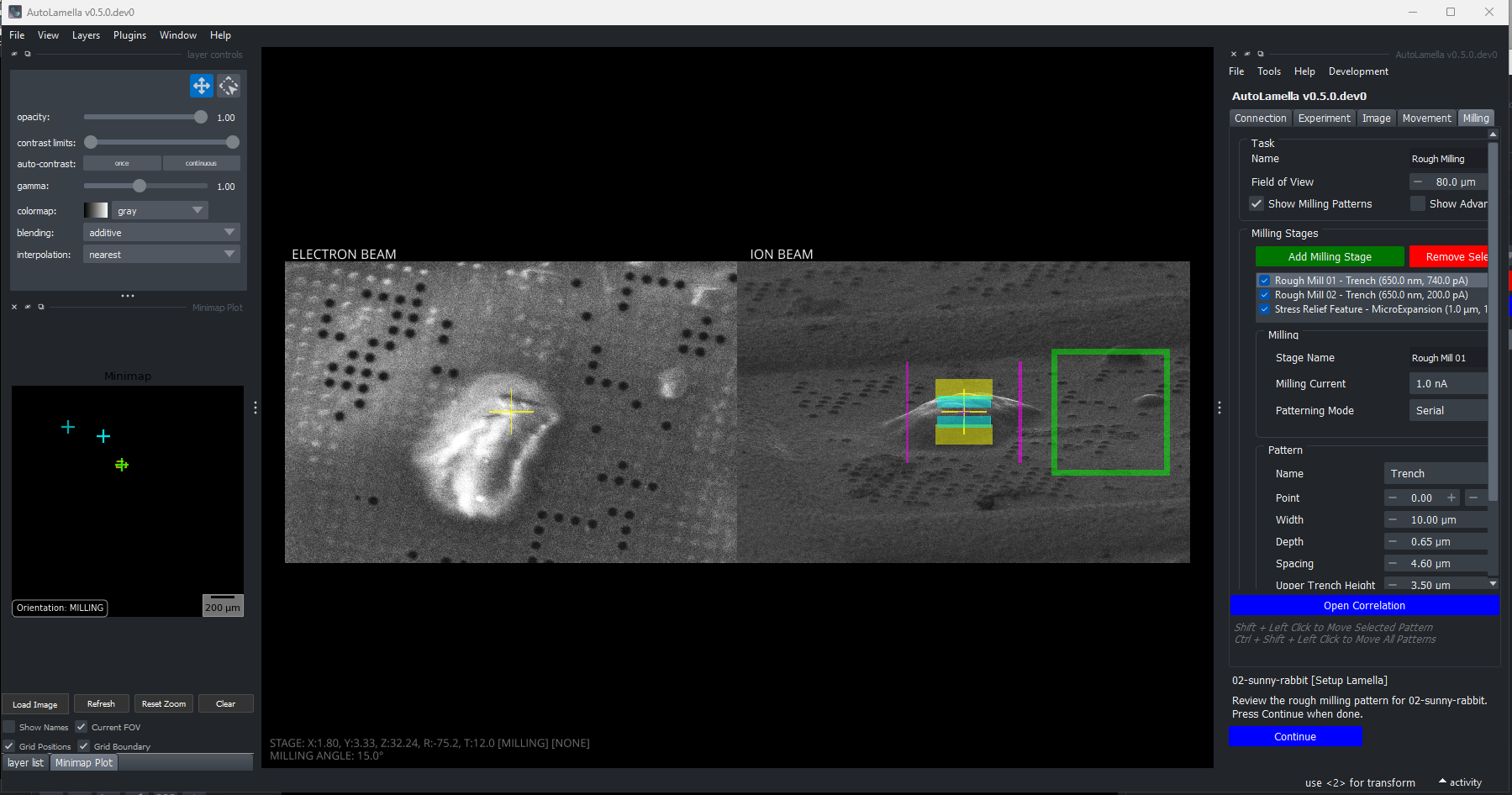
Task: Click the Reset Zoom button under the Minimap
Action: (163, 703)
